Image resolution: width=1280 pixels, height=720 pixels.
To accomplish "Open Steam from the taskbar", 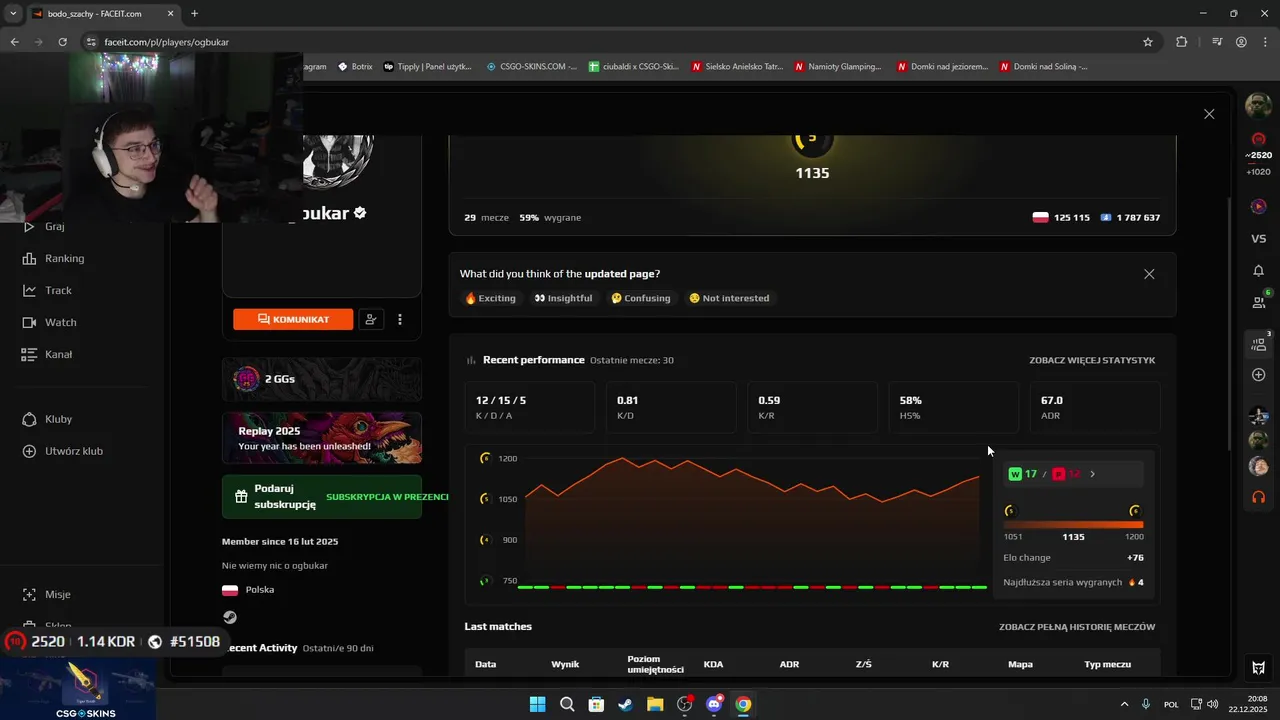I will coord(625,704).
